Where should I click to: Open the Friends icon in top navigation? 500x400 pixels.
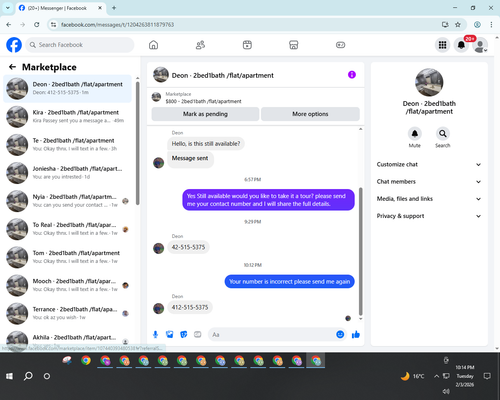click(x=200, y=45)
